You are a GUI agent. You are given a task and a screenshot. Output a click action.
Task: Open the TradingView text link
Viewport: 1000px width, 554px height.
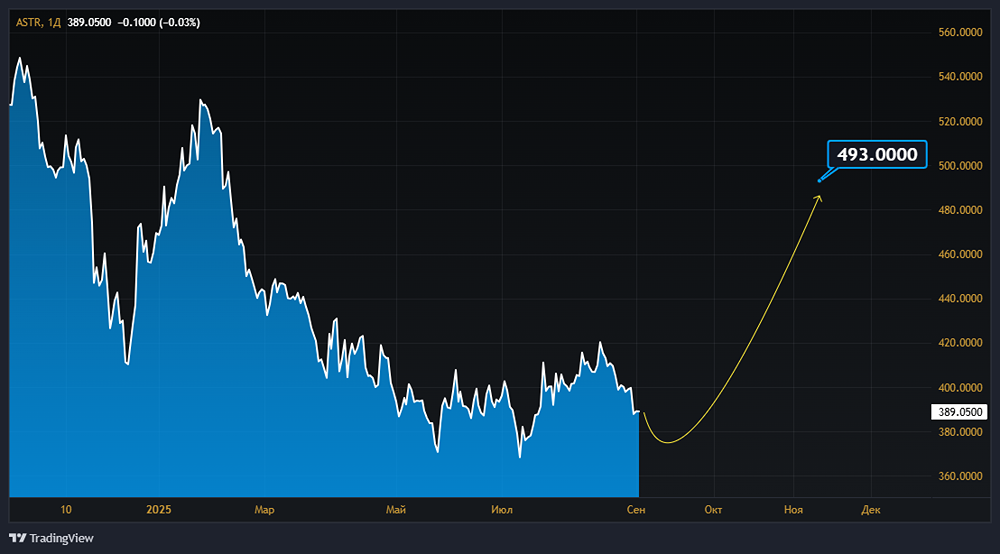[61, 538]
